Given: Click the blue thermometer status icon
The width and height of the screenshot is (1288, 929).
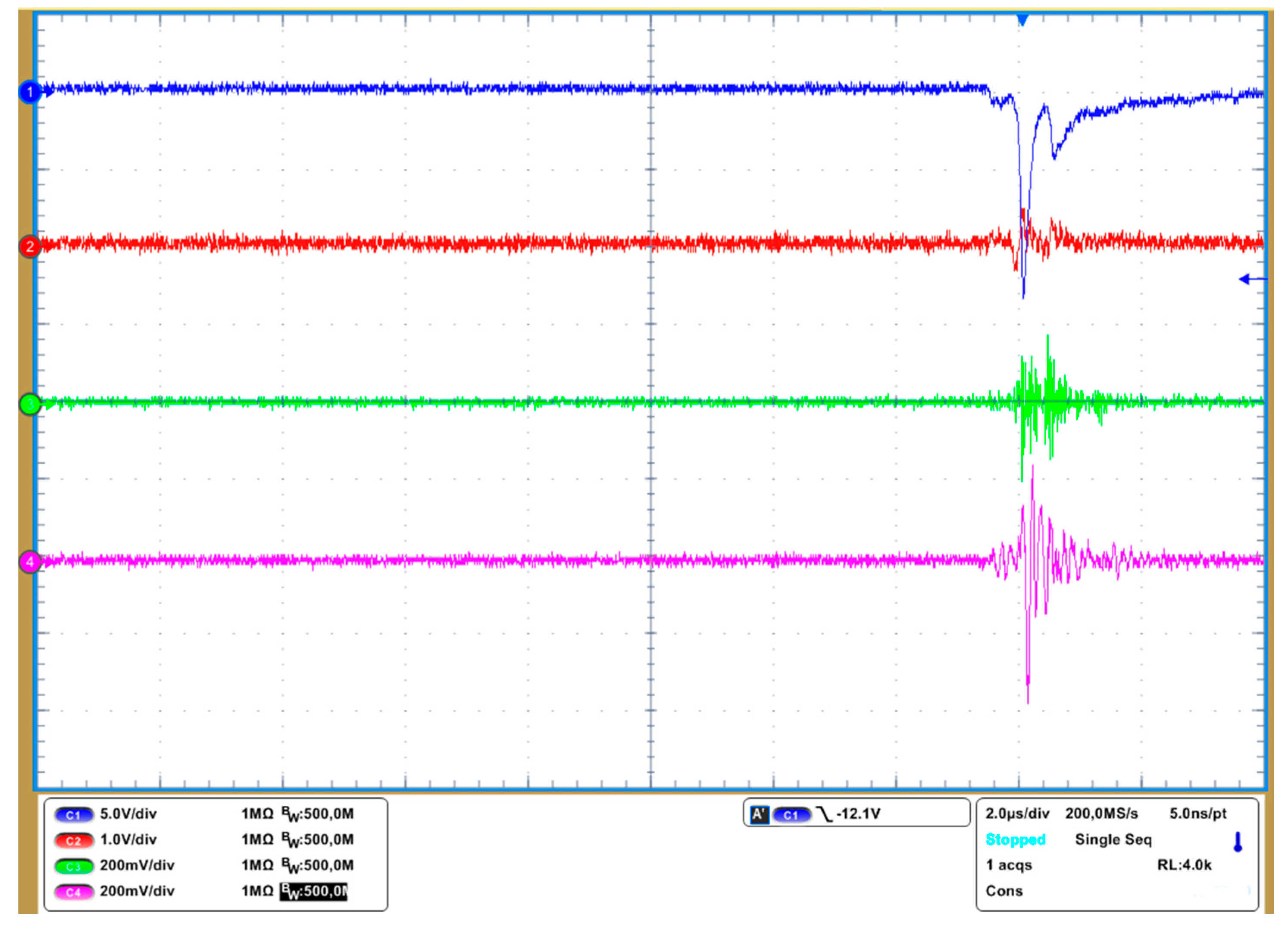Looking at the screenshot, I should point(1238,842).
